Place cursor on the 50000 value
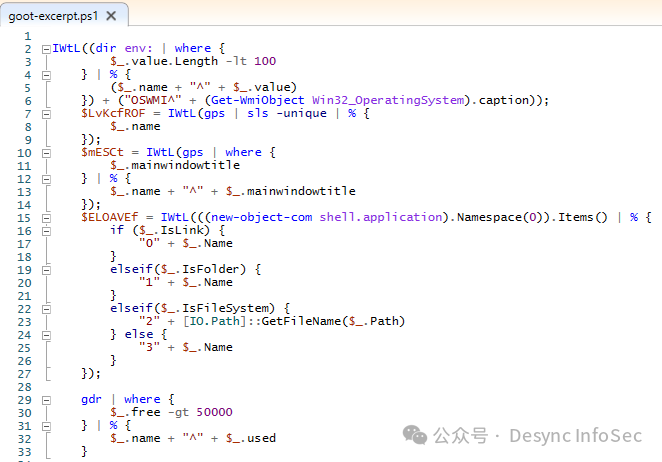Image resolution: width=662 pixels, height=462 pixels. [x=213, y=412]
